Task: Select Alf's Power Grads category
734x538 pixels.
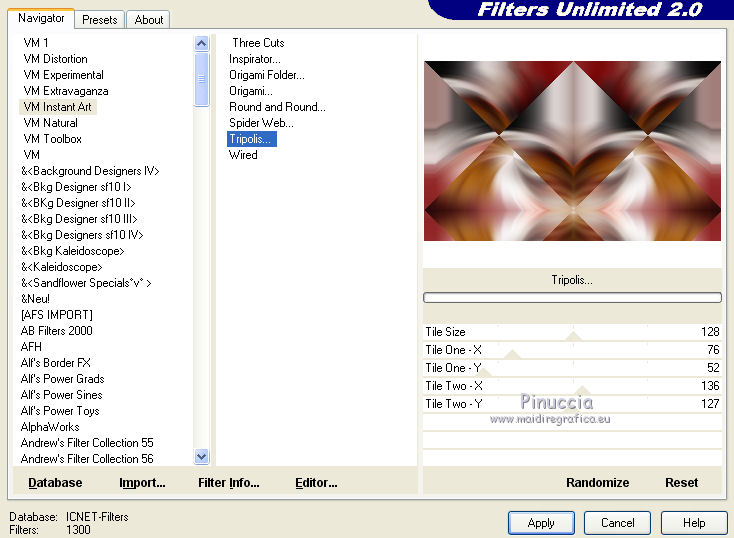Action: 62,378
